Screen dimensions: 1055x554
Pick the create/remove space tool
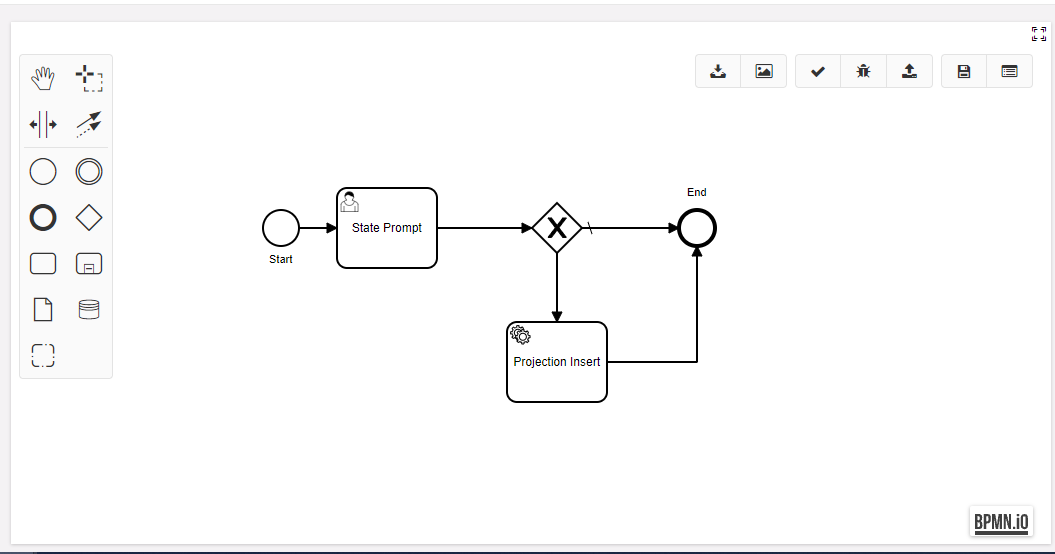pos(43,125)
